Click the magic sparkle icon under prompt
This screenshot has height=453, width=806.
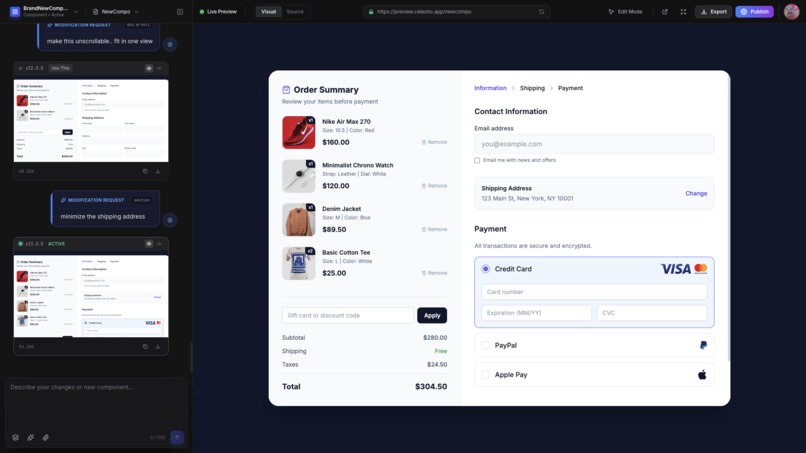click(x=30, y=438)
